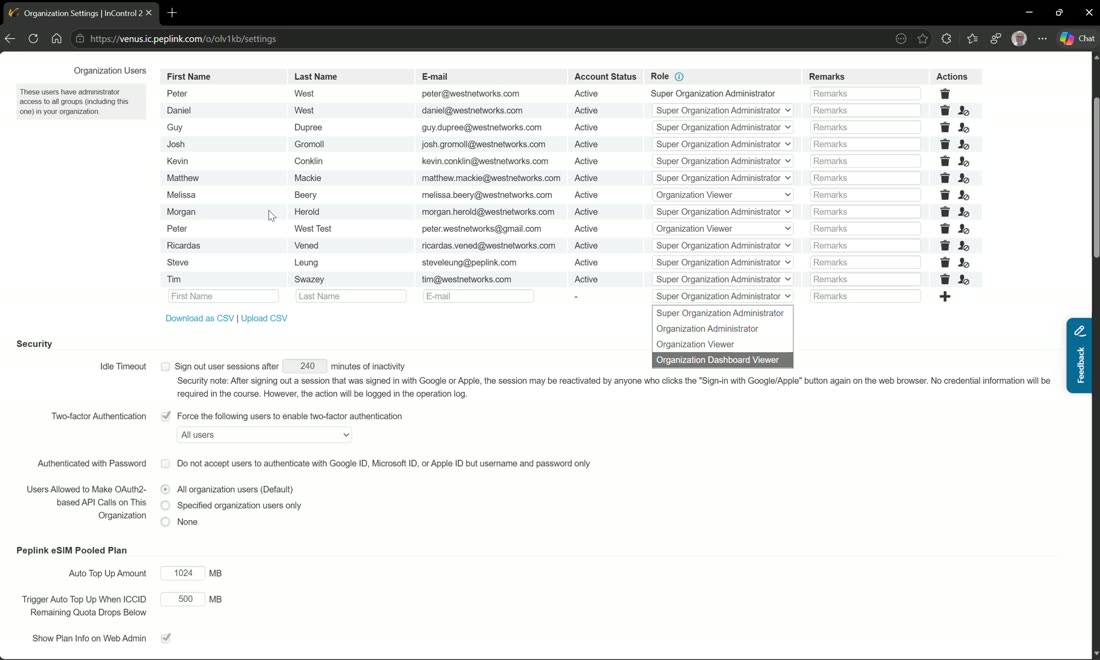Viewport: 1100px width, 660px height.
Task: Collapse the new user role dropdown
Action: (x=723, y=296)
